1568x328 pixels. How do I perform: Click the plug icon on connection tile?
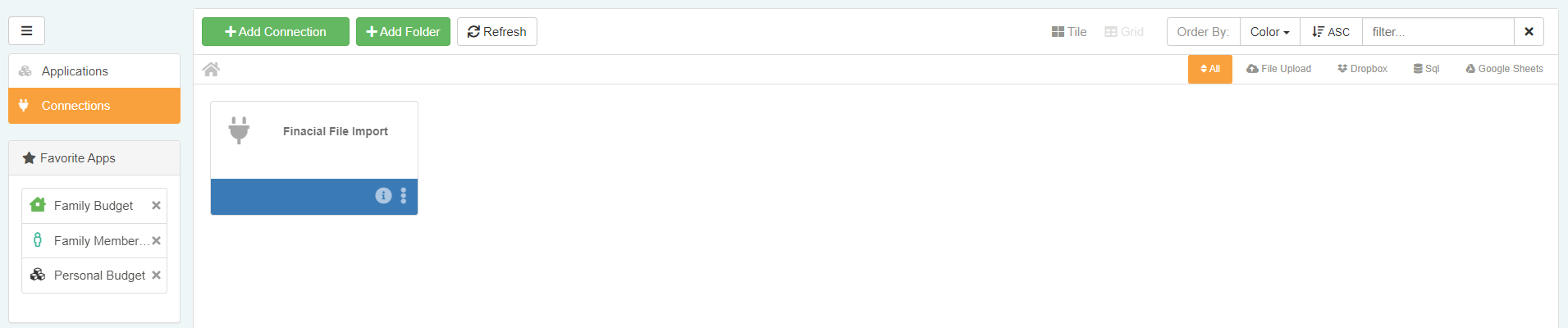(239, 130)
